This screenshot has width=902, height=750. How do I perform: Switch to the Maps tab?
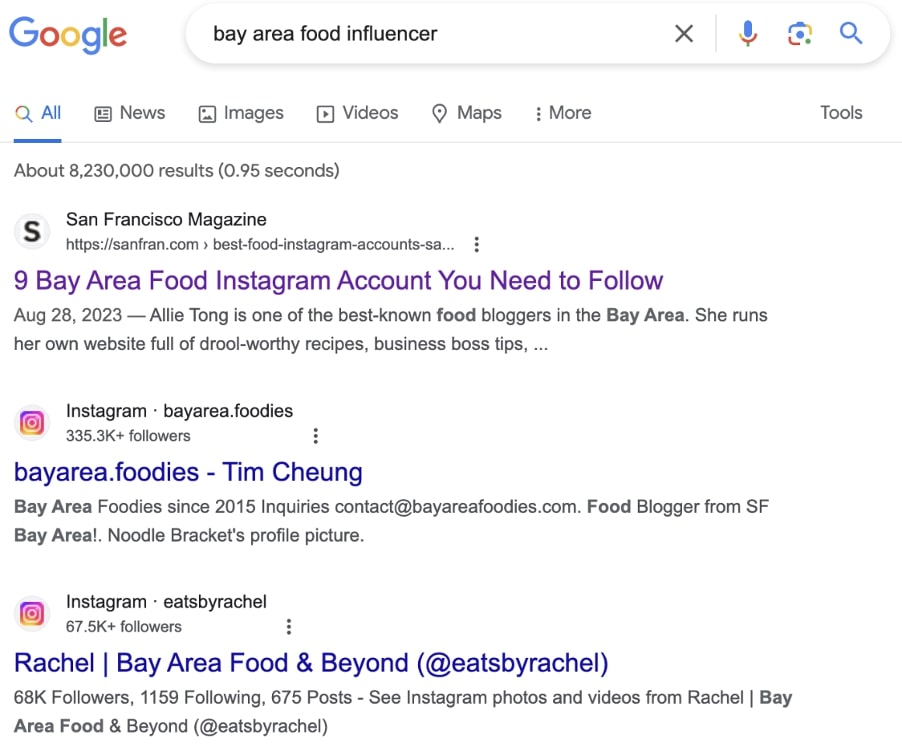[x=466, y=113]
